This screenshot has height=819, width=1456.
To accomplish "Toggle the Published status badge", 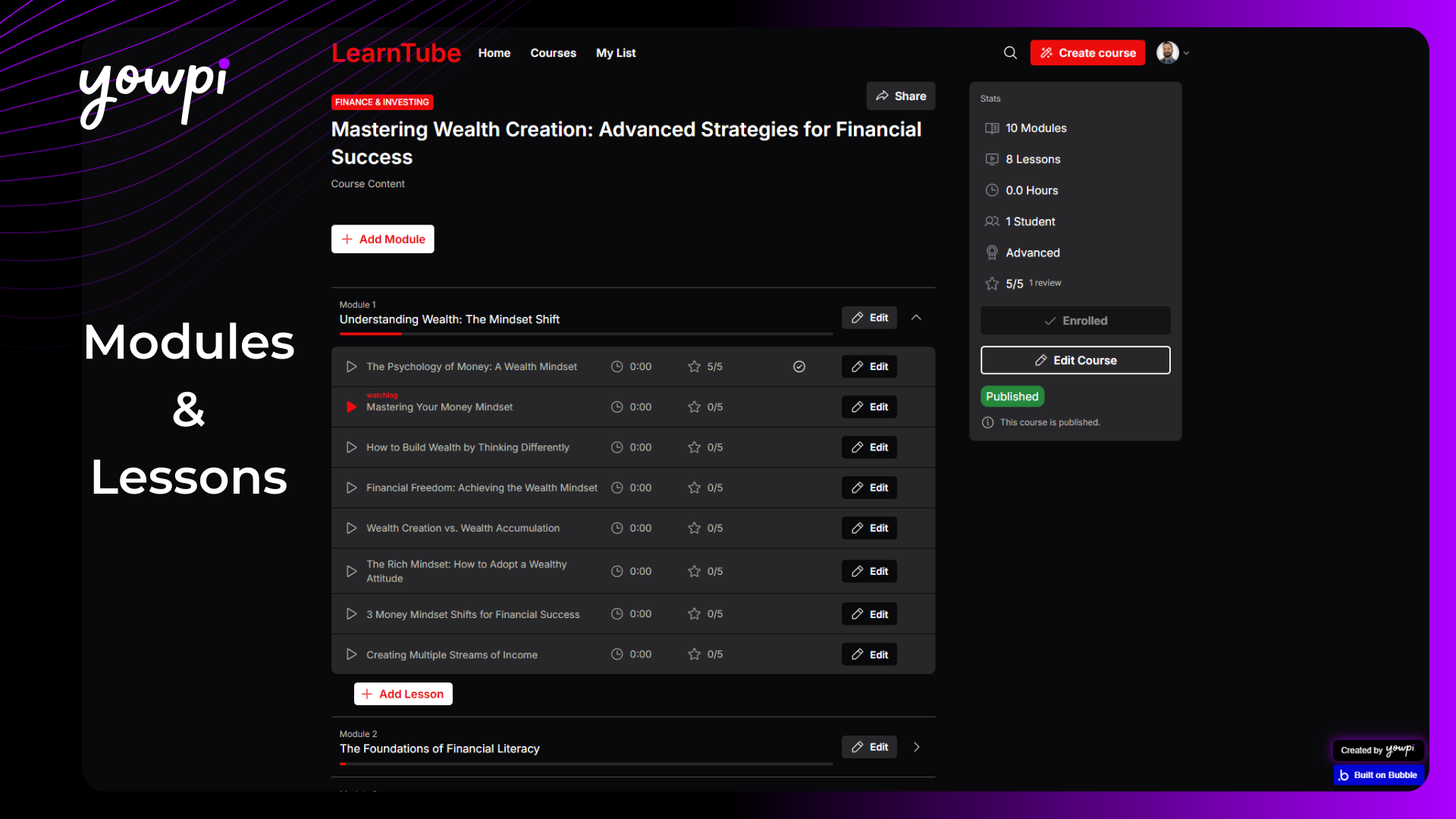I will pos(1012,397).
